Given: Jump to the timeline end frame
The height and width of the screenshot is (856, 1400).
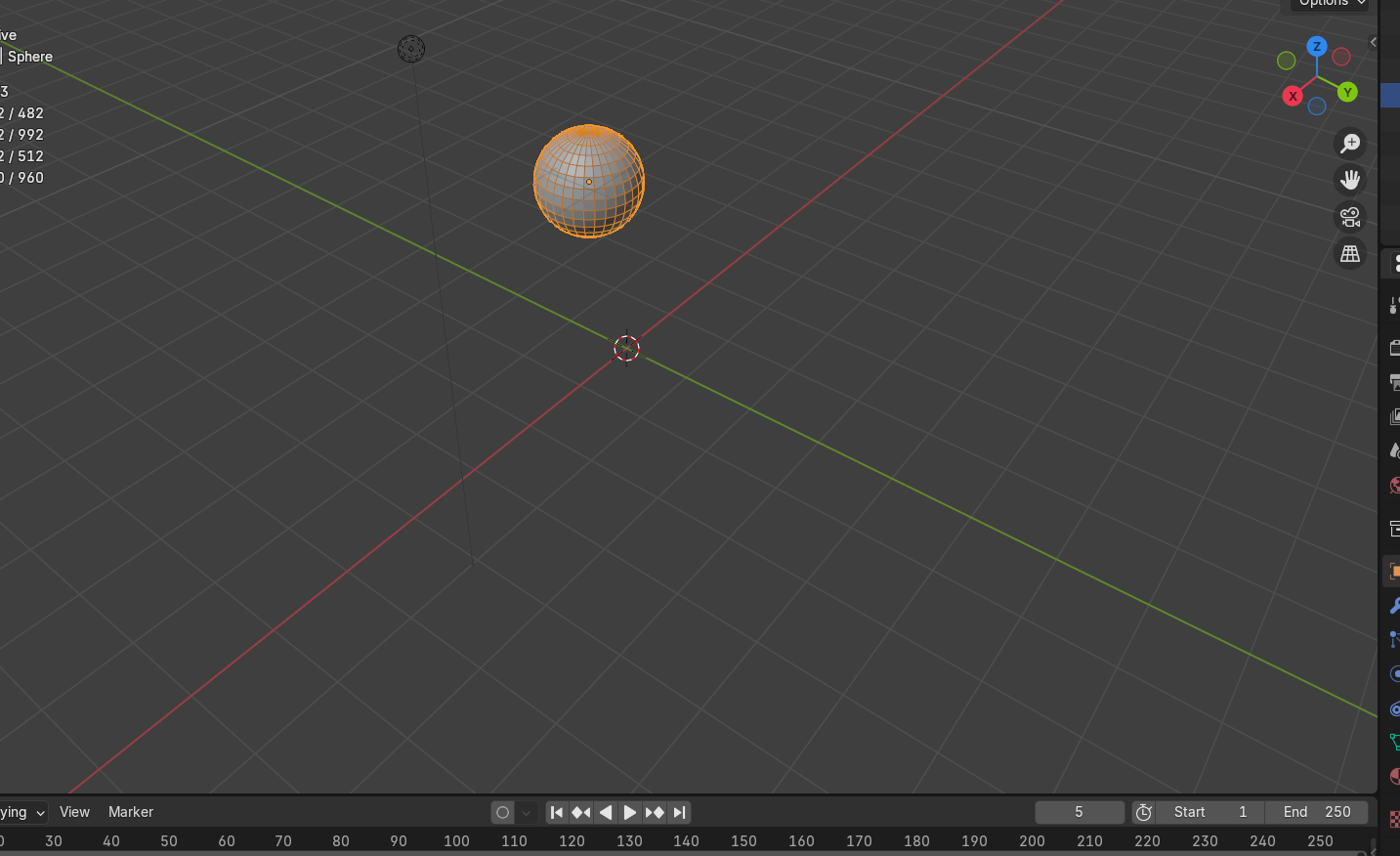Looking at the screenshot, I should (679, 812).
